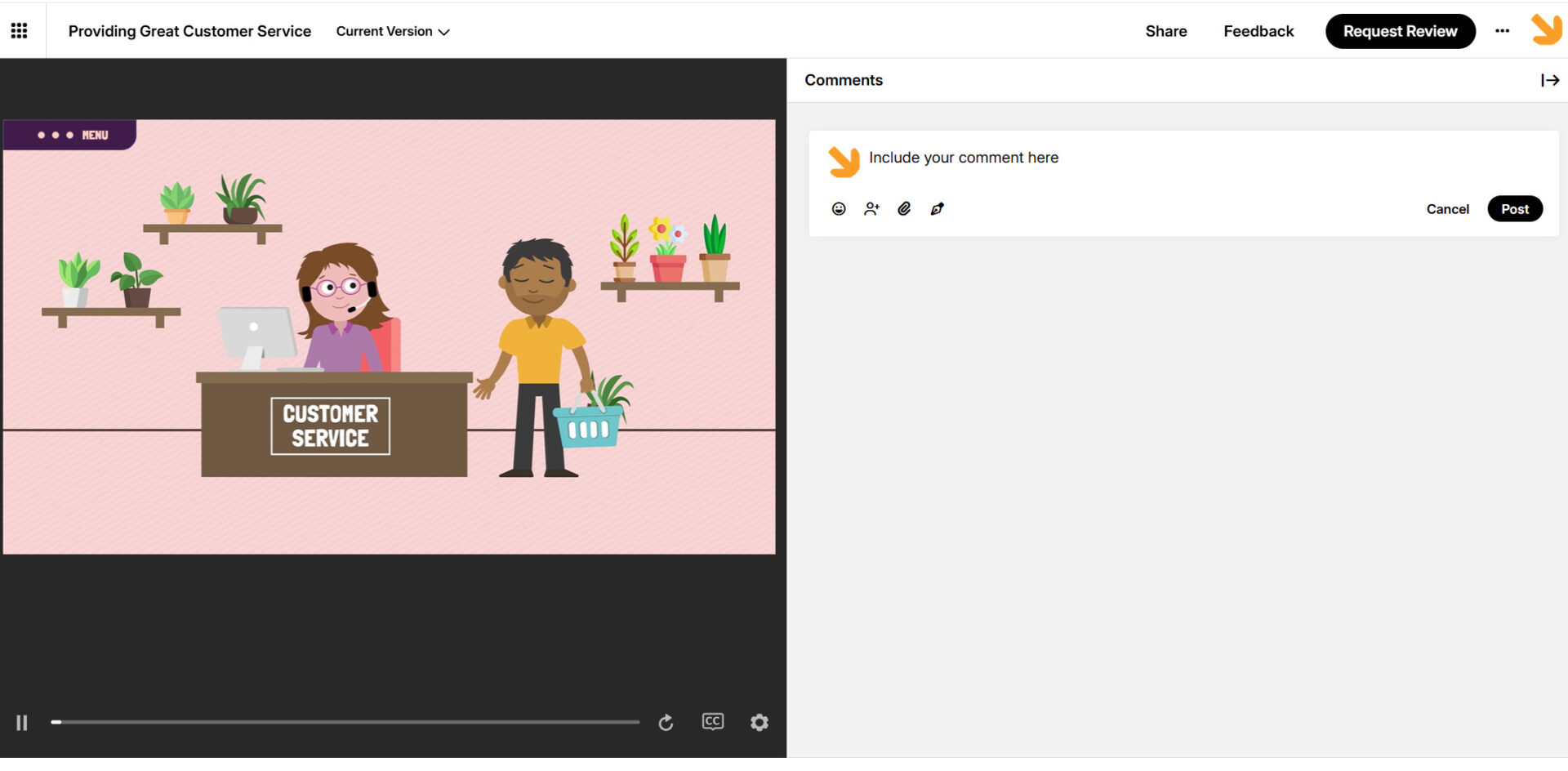Screen dimensions: 1568x771
Task: Open the player settings gear
Action: click(x=759, y=723)
